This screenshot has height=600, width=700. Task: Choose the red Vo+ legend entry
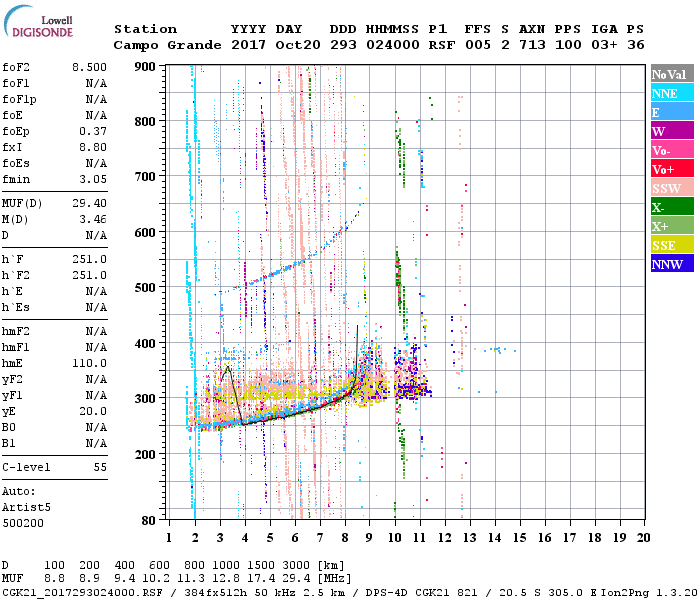[x=668, y=169]
